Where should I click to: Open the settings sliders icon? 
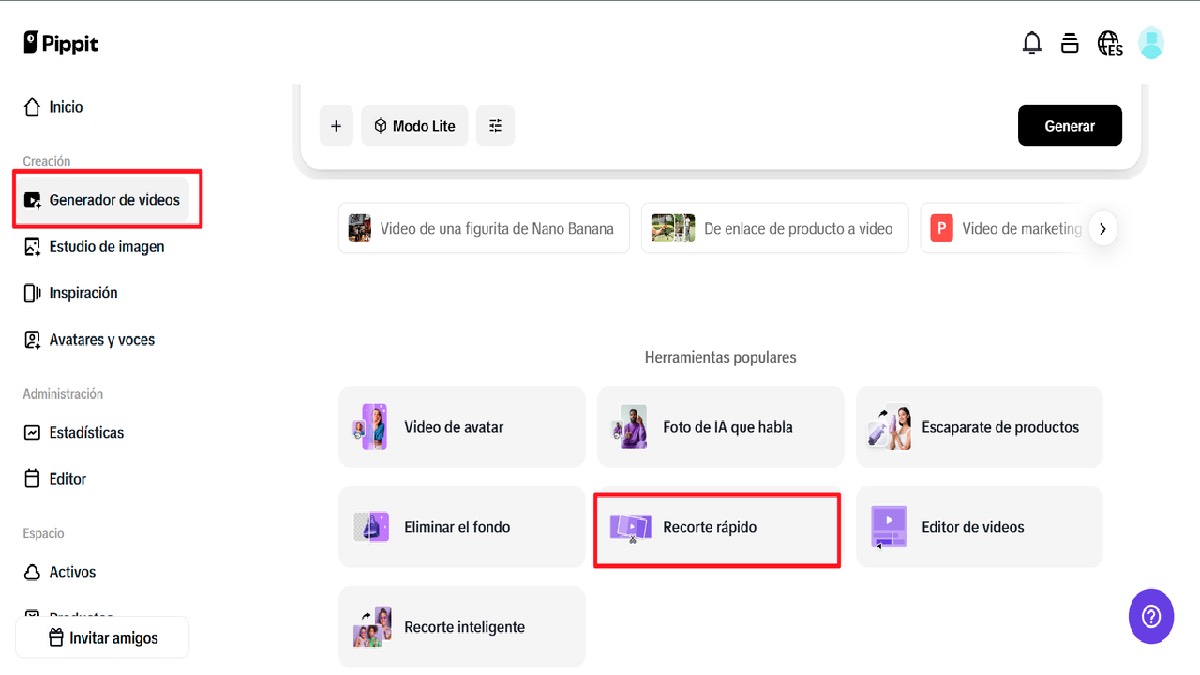(495, 126)
